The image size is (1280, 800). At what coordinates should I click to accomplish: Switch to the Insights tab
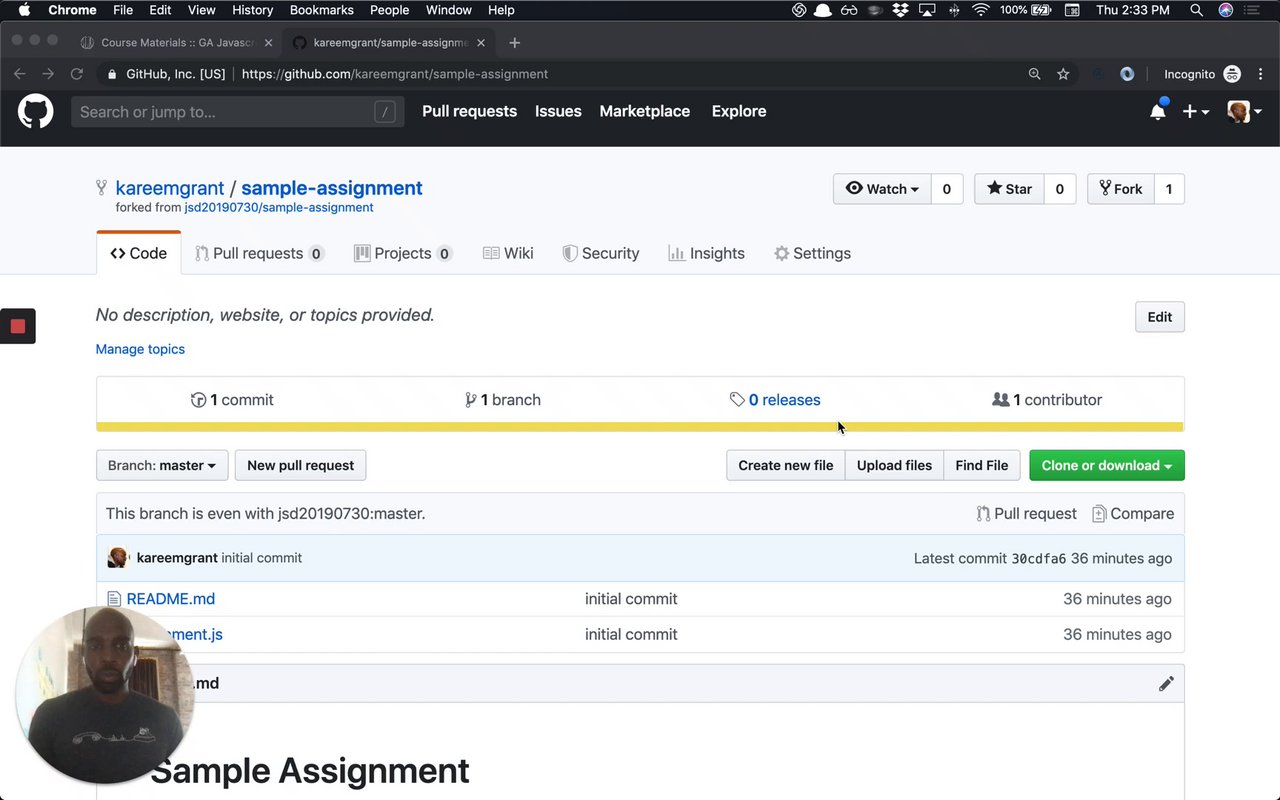tap(706, 253)
